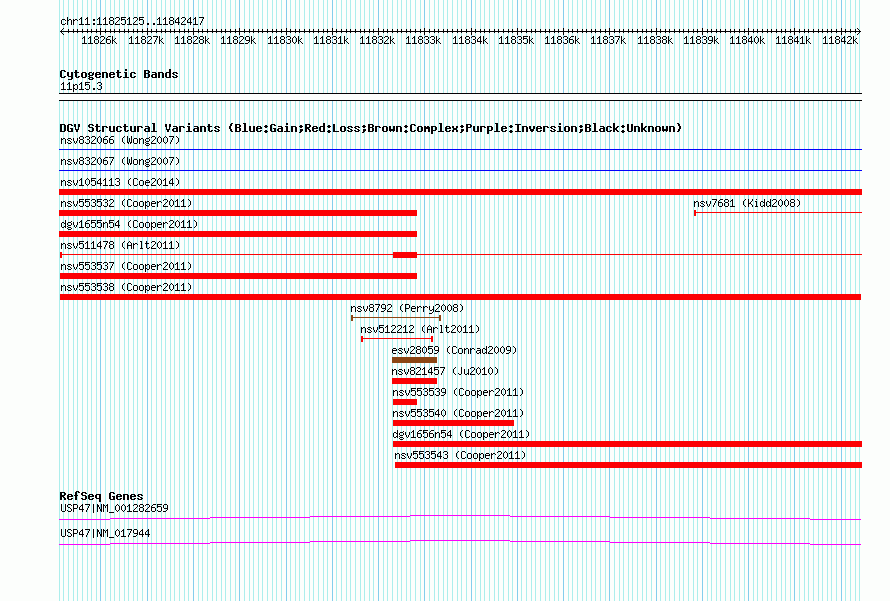890x601 pixels.
Task: Open the nsv7681 (Kidd2008) variant label
Action: click(x=747, y=203)
